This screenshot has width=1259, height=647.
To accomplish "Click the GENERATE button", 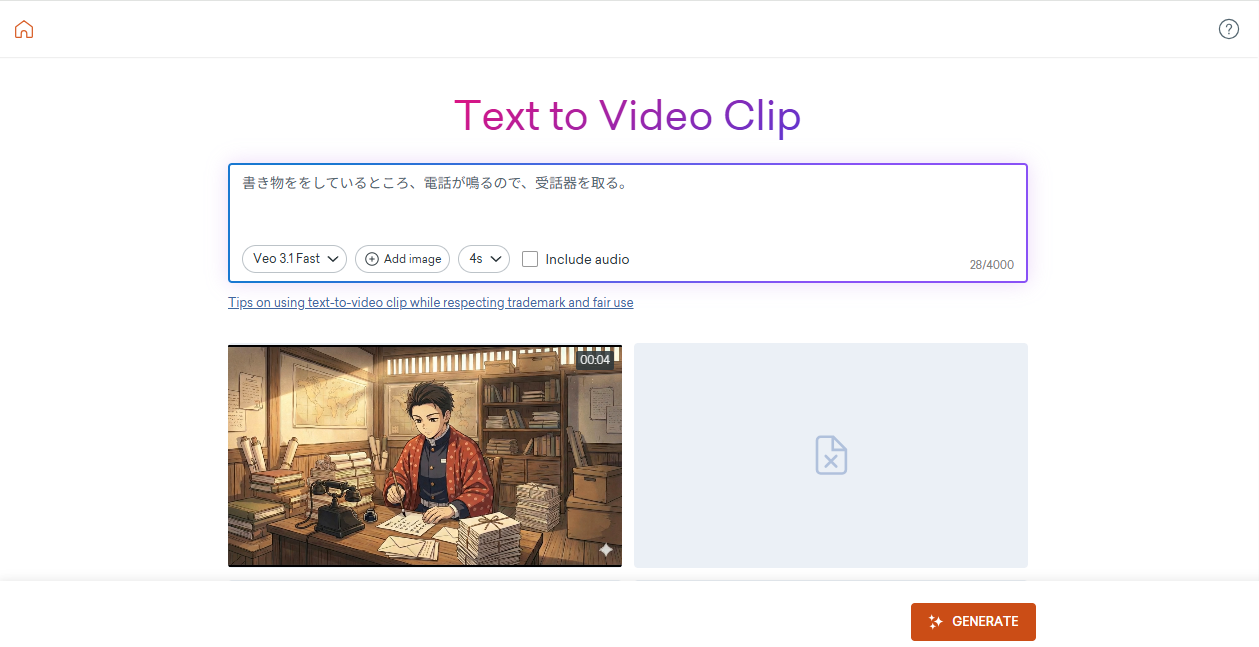I will pyautogui.click(x=972, y=621).
